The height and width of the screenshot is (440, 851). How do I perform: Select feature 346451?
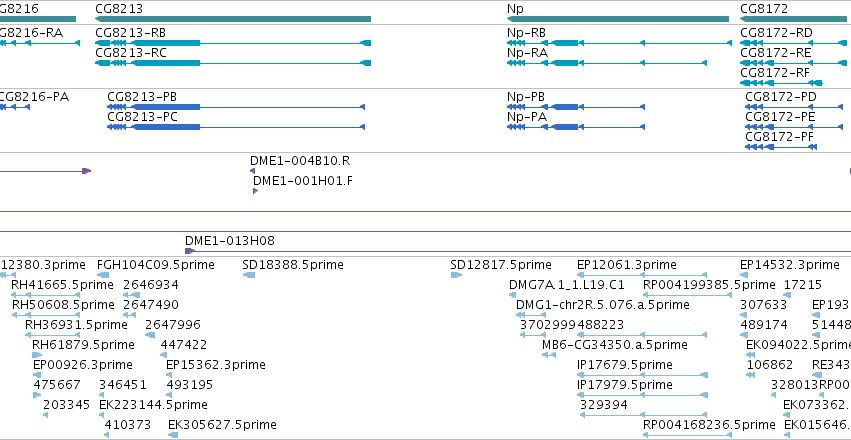(102, 395)
